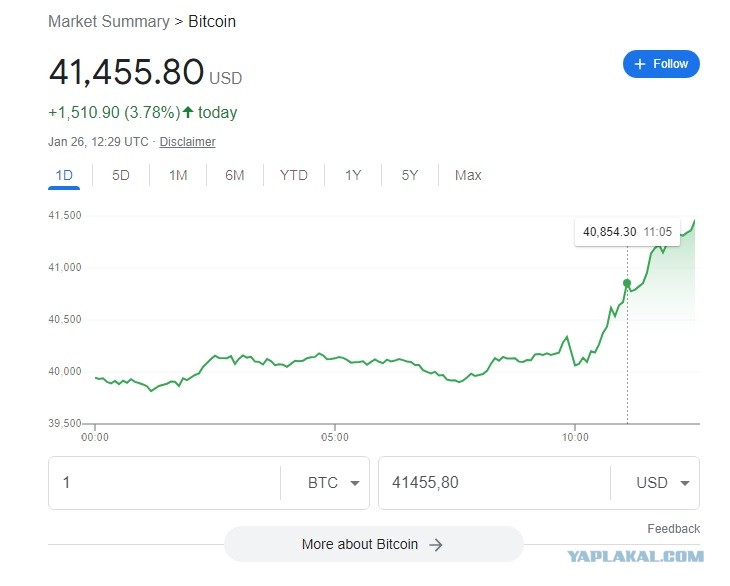This screenshot has width=730, height=586.
Task: Open the Disclaimer link
Action: coord(188,141)
